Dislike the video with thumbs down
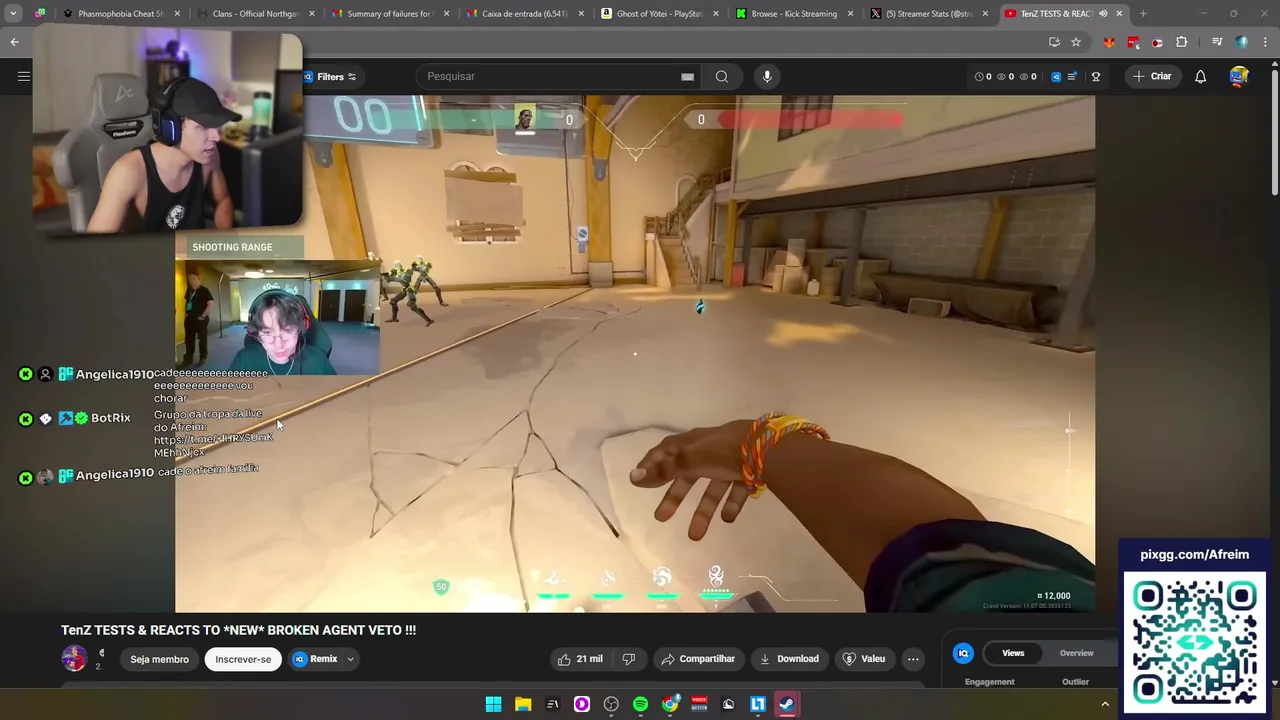The image size is (1280, 720). coord(629,659)
